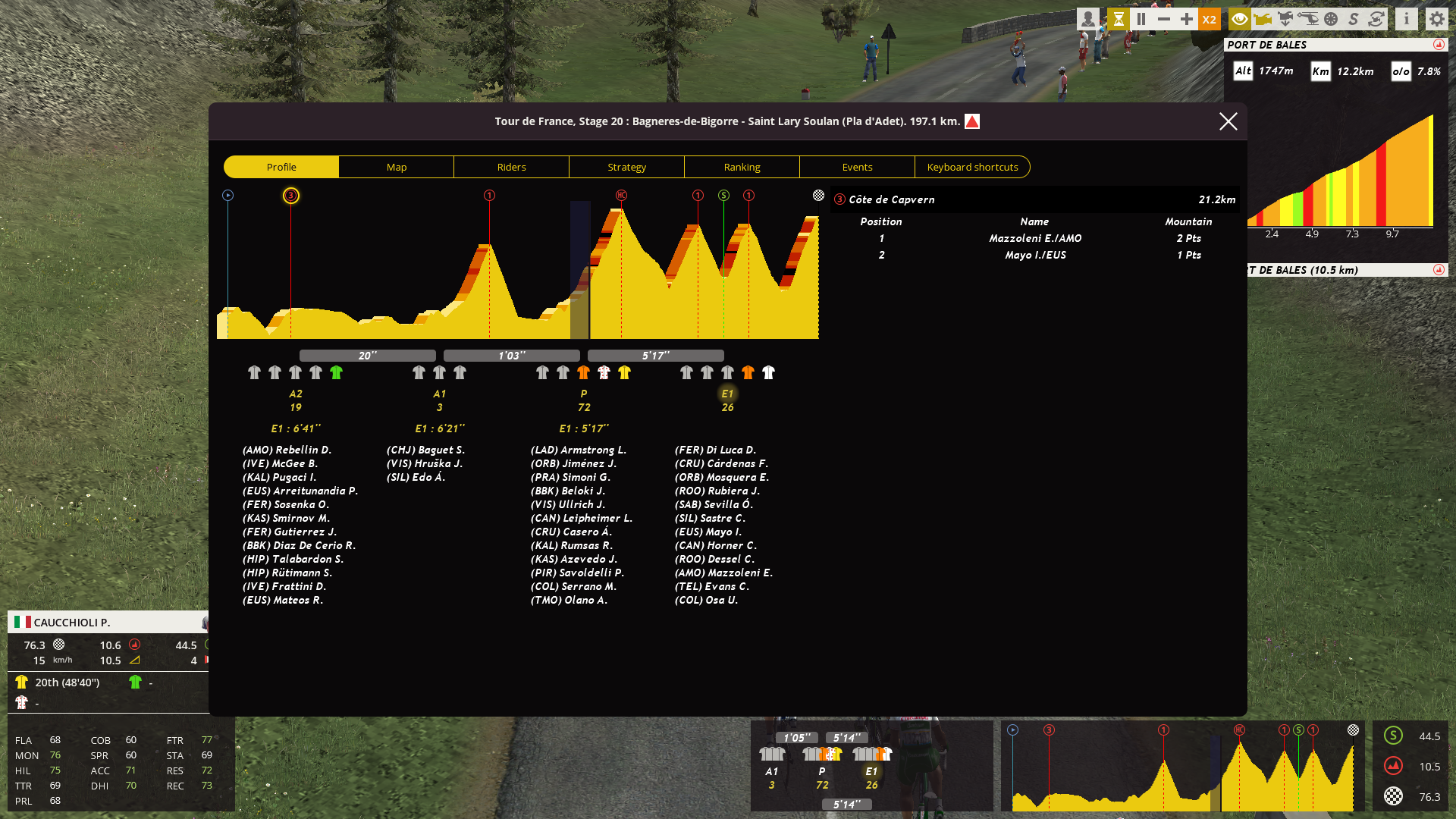Click Mazzoleni E./AMO in mountain results
Screen dimensions: 1456x819
pyautogui.click(x=1035, y=238)
